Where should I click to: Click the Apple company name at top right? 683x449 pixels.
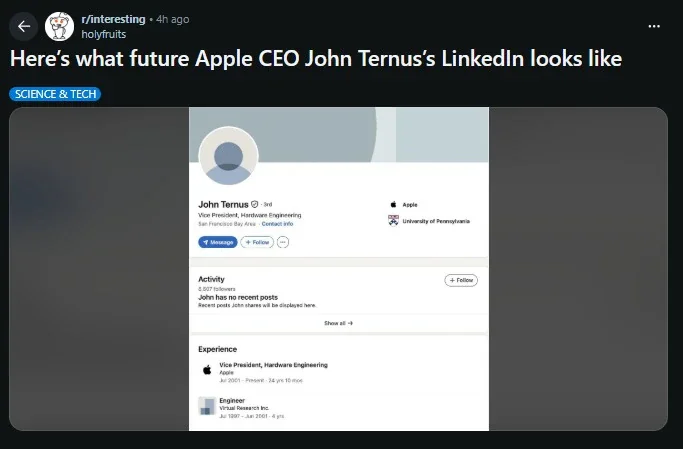[410, 204]
